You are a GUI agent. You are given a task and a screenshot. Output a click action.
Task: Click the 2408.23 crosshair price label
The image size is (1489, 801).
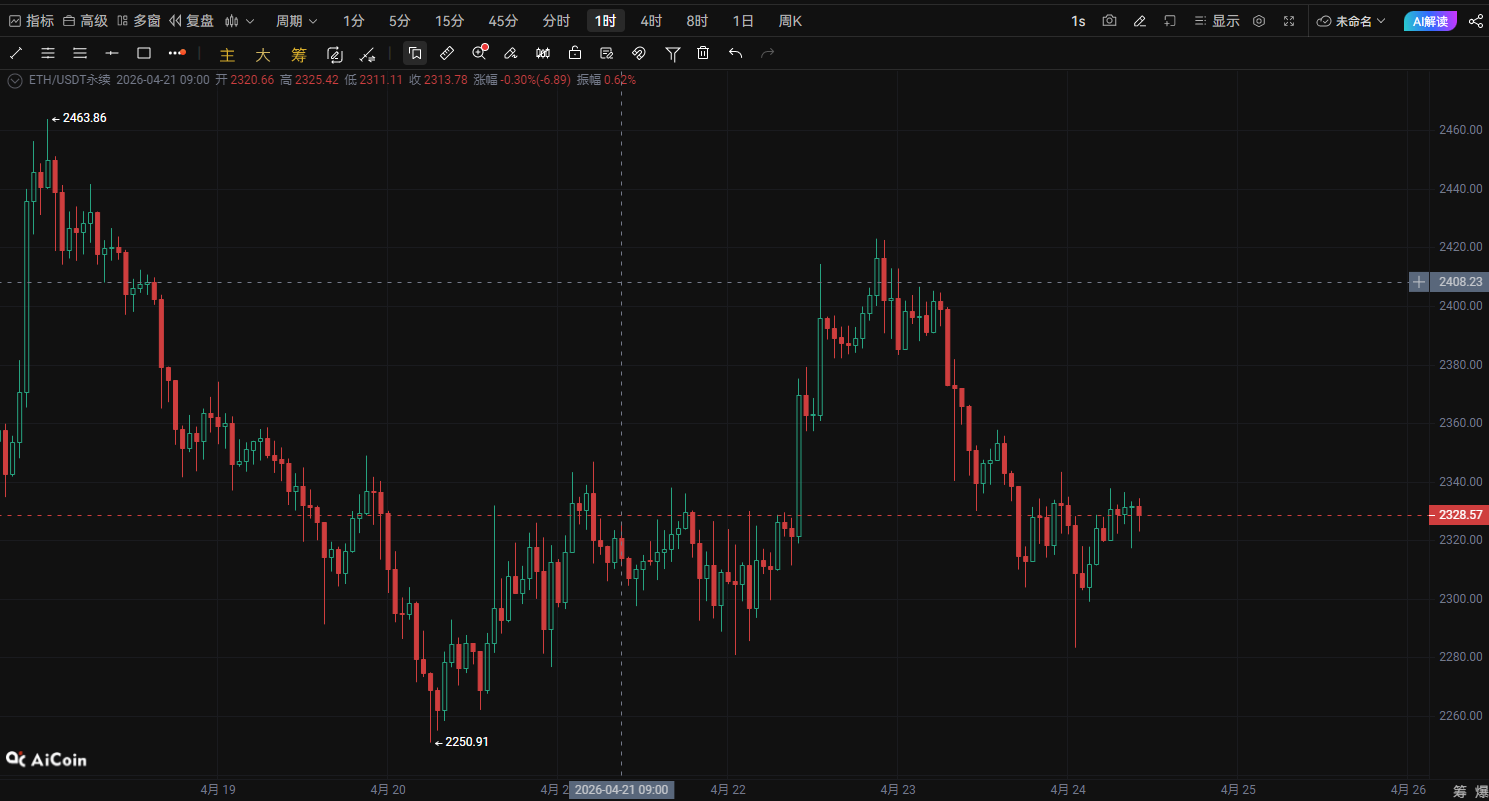(x=1459, y=282)
